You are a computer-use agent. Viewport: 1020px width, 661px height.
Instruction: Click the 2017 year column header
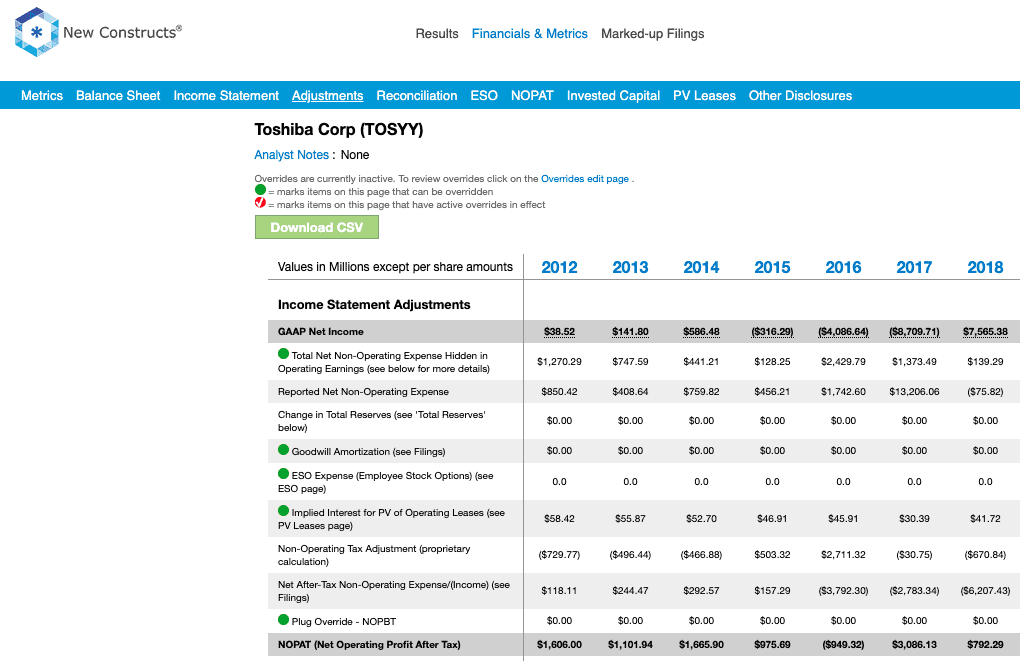pyautogui.click(x=914, y=267)
